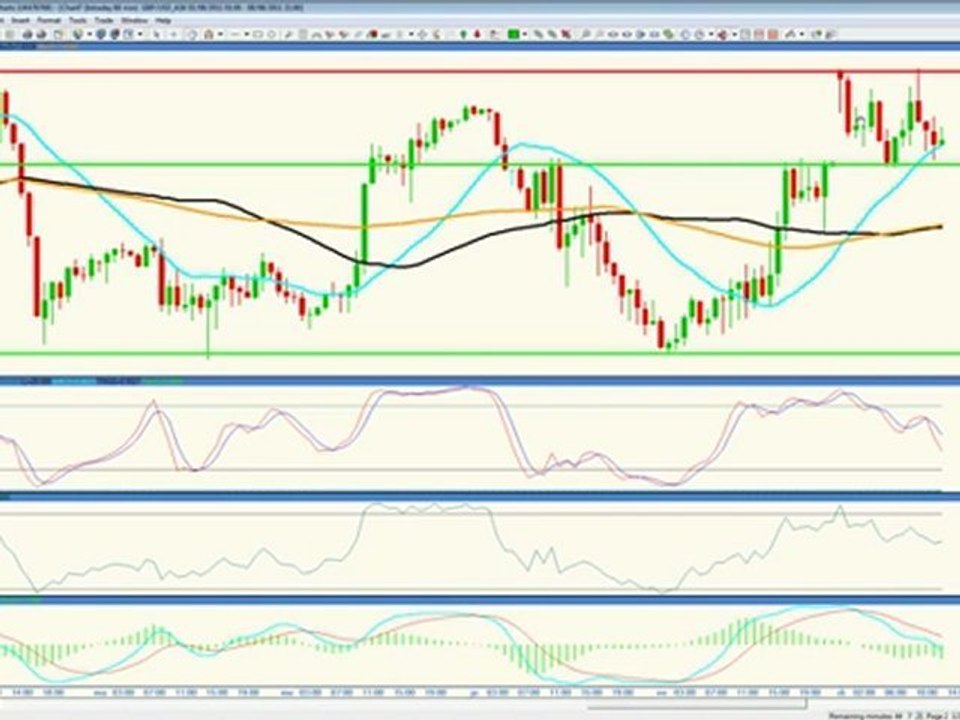
Task: Click the pen drawing icon in the toolbar
Action: (288, 34)
